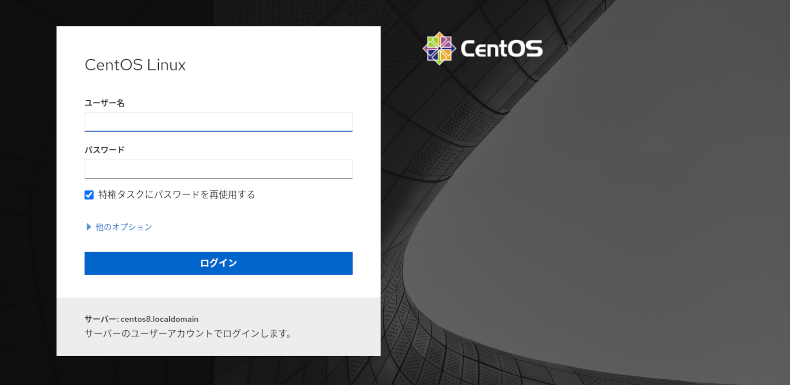
Task: Select the centos8.localdomain hostname text
Action: (x=159, y=319)
